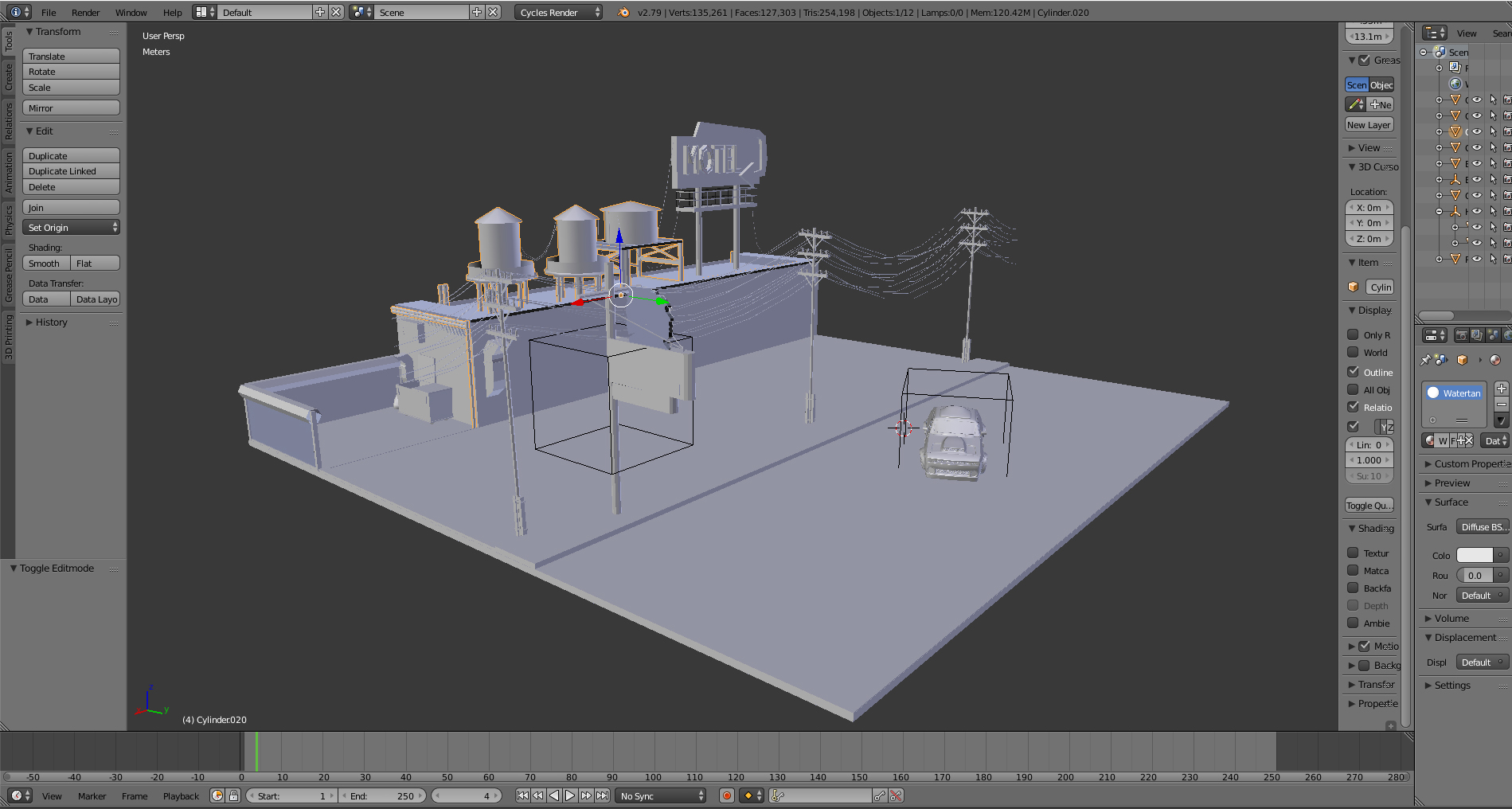
Task: Click the Blender logo in the header
Action: tap(623, 12)
